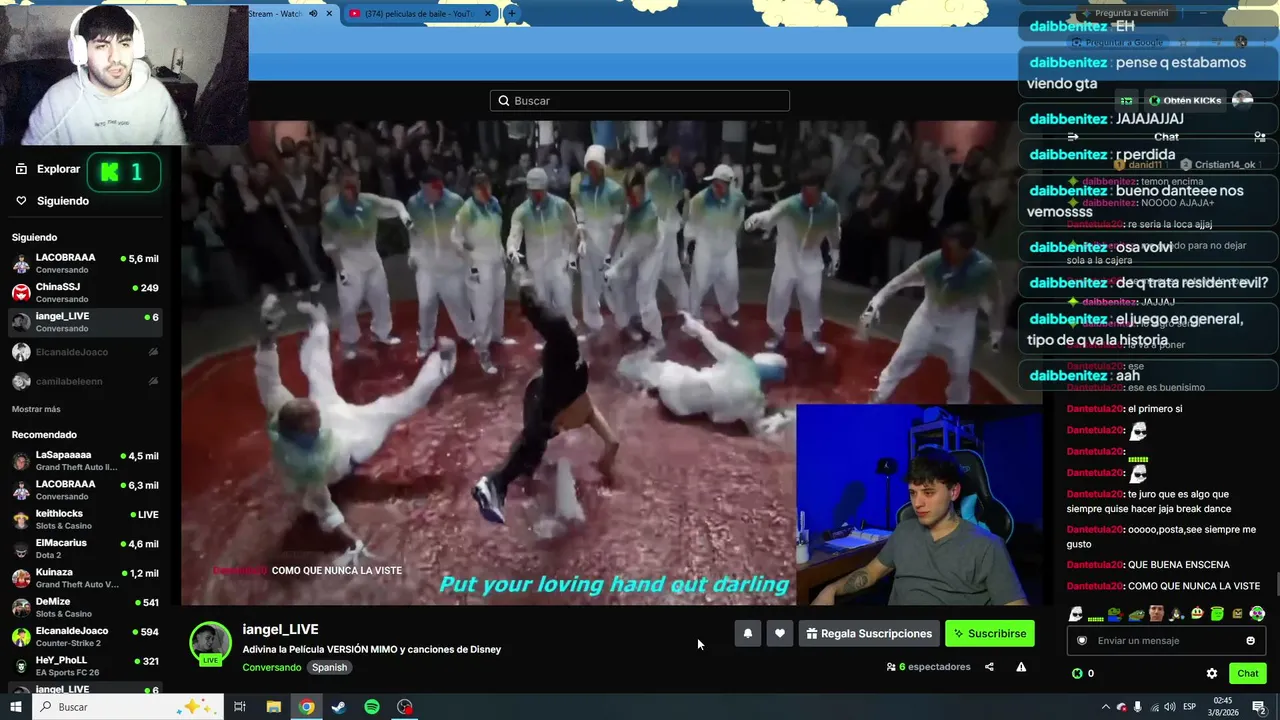Open Steam from the taskbar

339,707
